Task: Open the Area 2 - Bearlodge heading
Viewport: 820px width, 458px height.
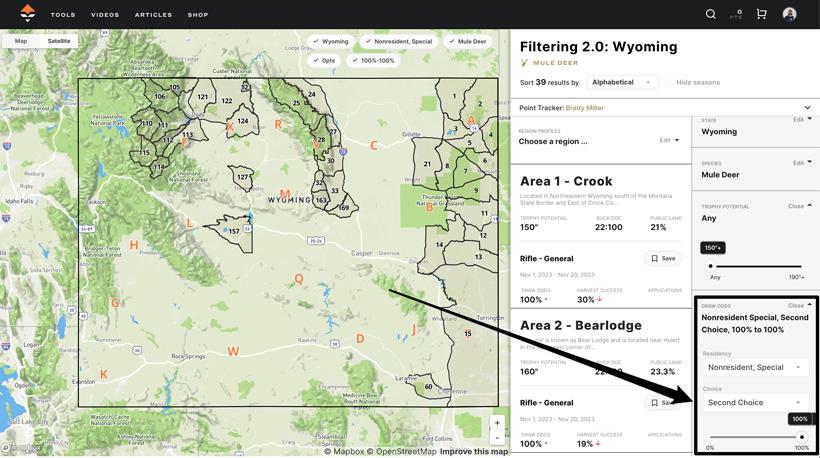Action: click(580, 326)
